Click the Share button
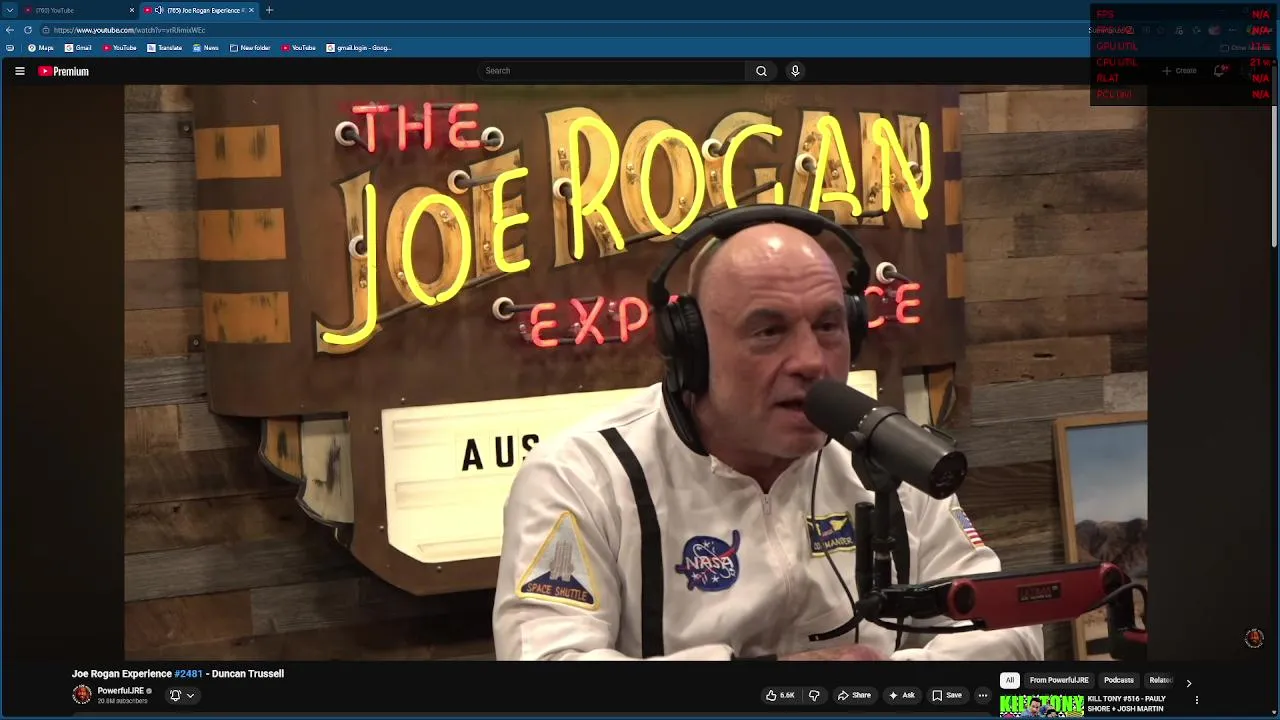The image size is (1280, 720). [854, 695]
